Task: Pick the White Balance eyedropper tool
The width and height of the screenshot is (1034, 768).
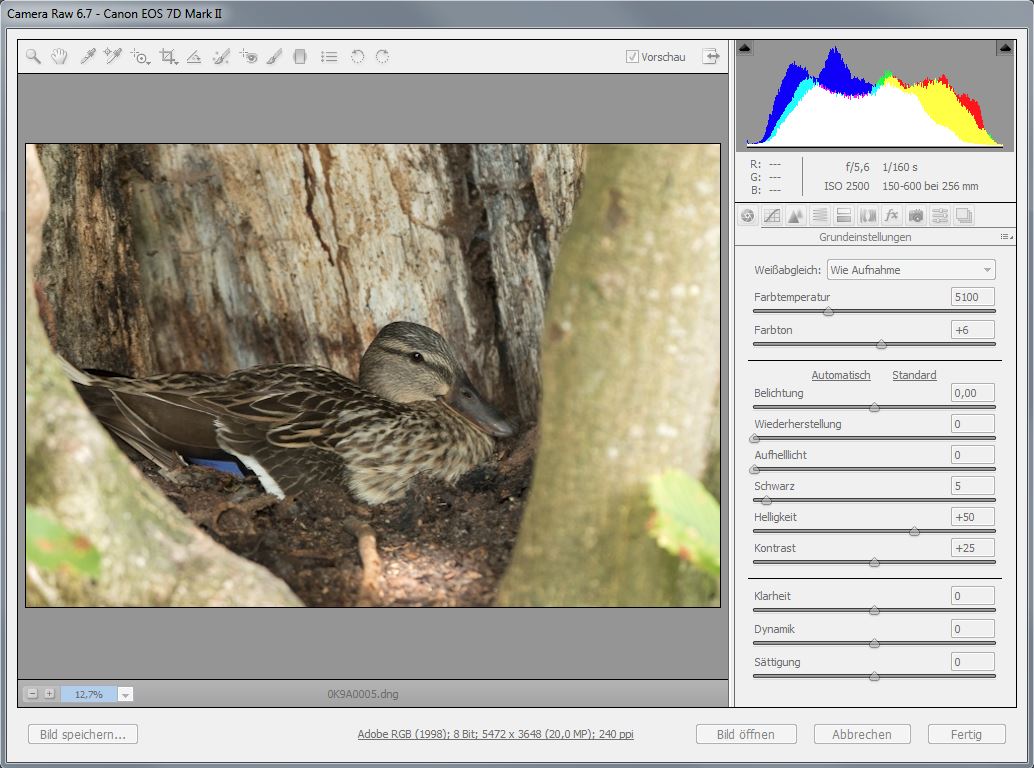Action: coord(87,57)
